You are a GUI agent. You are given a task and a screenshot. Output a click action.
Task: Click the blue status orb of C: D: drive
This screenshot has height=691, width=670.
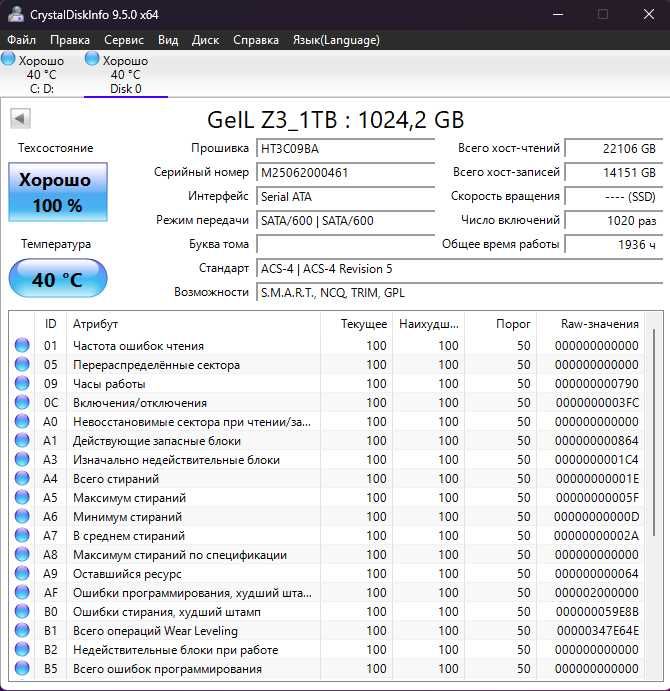(8, 59)
